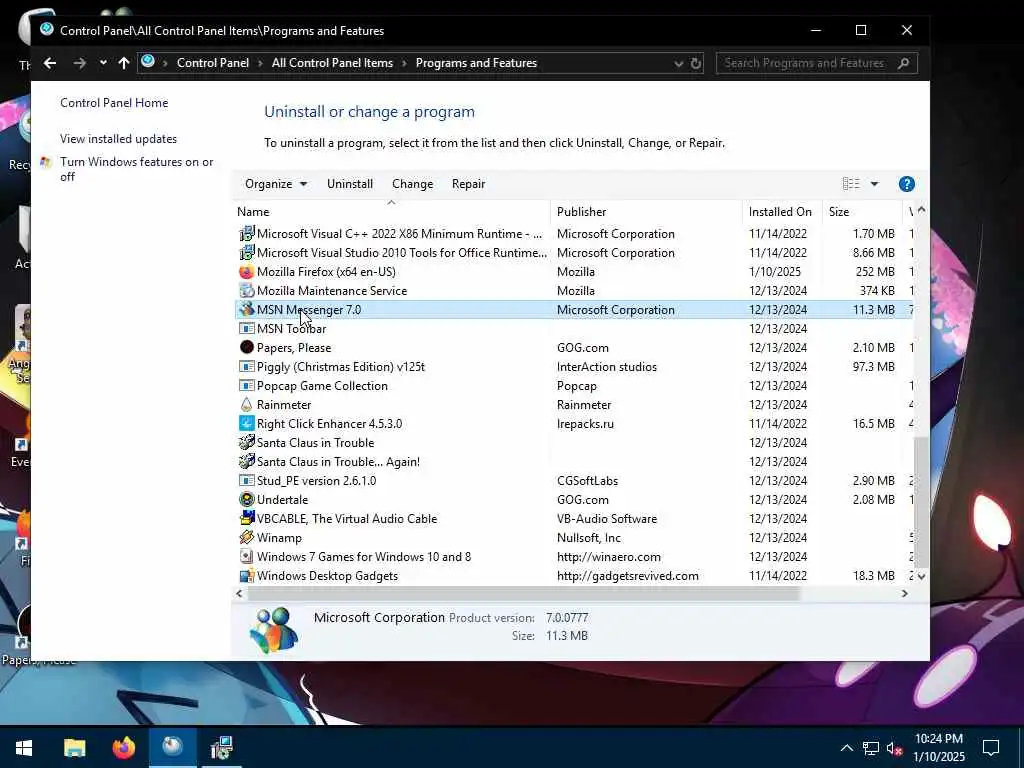The width and height of the screenshot is (1024, 768).
Task: Select the MSN Messenger 7.0 row icon
Action: click(246, 310)
